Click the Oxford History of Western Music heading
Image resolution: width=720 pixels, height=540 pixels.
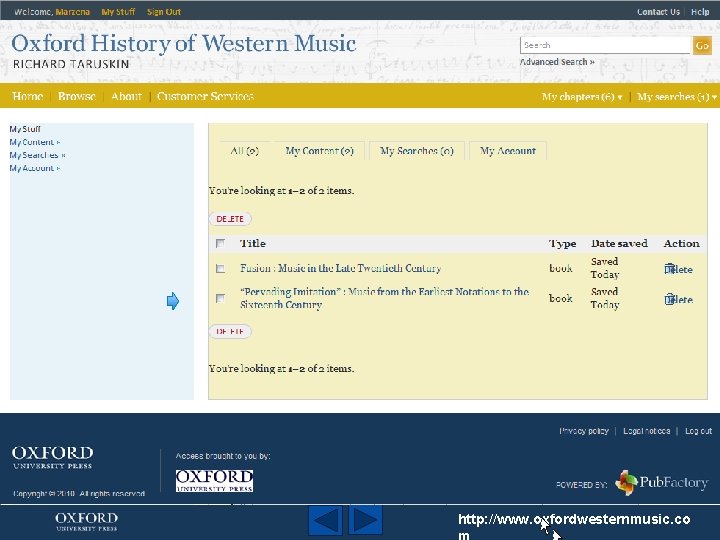pos(184,44)
